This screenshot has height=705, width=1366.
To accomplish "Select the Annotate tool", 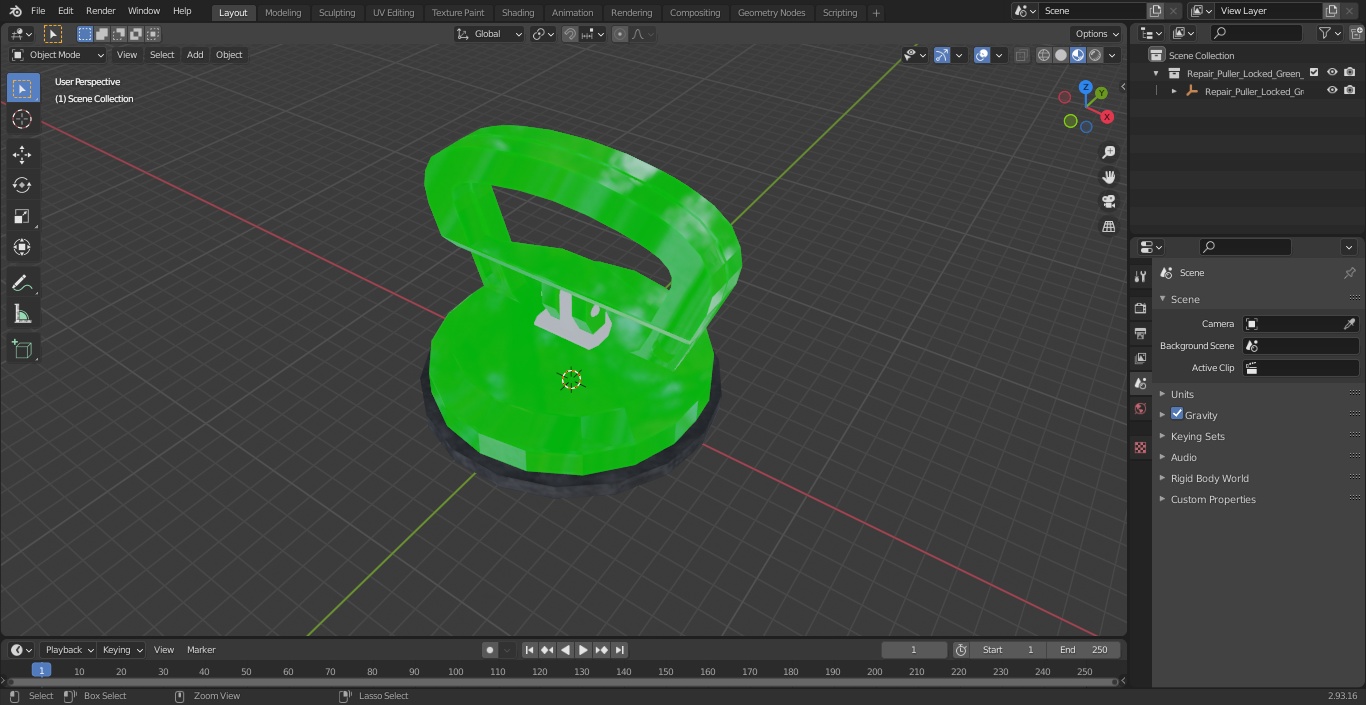I will point(22,284).
